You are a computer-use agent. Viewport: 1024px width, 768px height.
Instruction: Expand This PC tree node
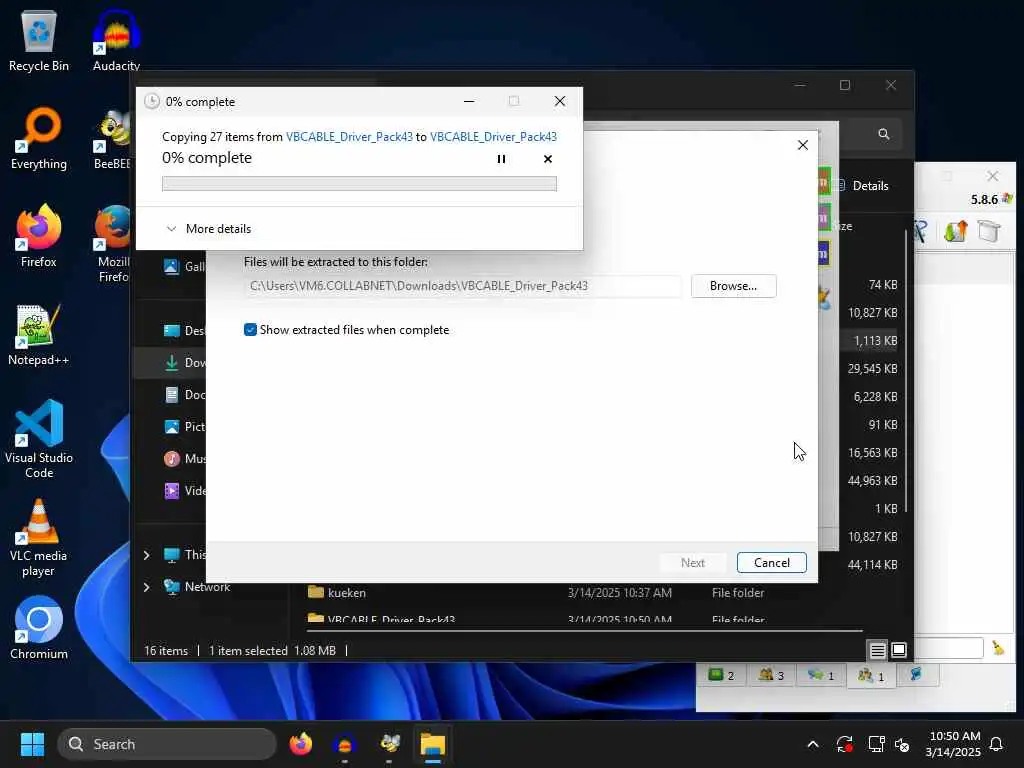[x=147, y=555]
